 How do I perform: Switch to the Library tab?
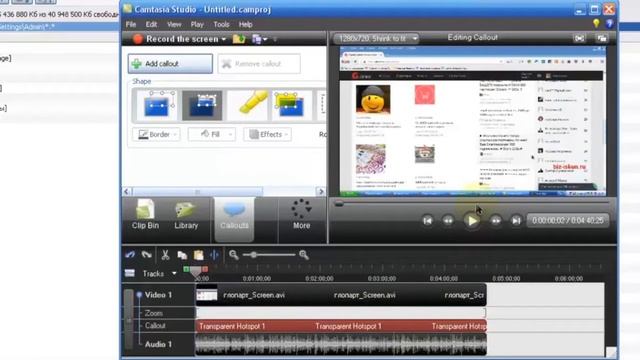click(186, 215)
